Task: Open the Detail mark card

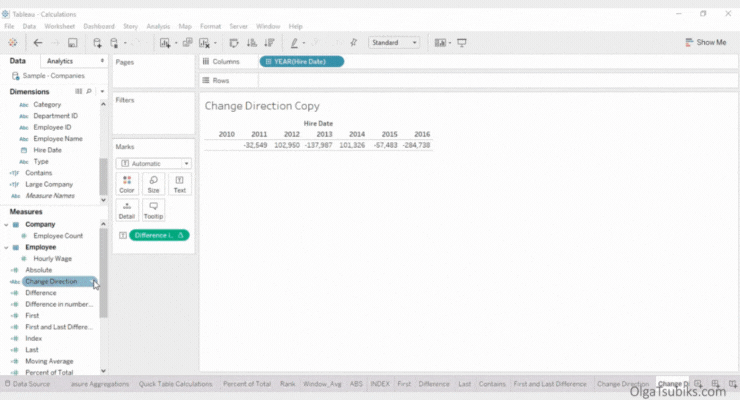Action: pyautogui.click(x=126, y=210)
